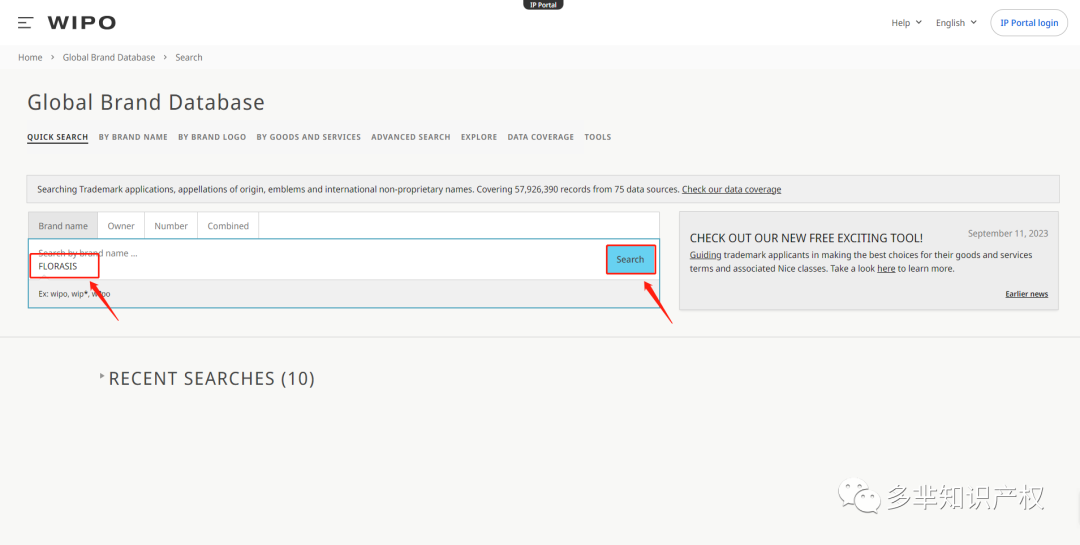Click the IP Portal login button
This screenshot has height=545, width=1080.
pyautogui.click(x=1029, y=23)
